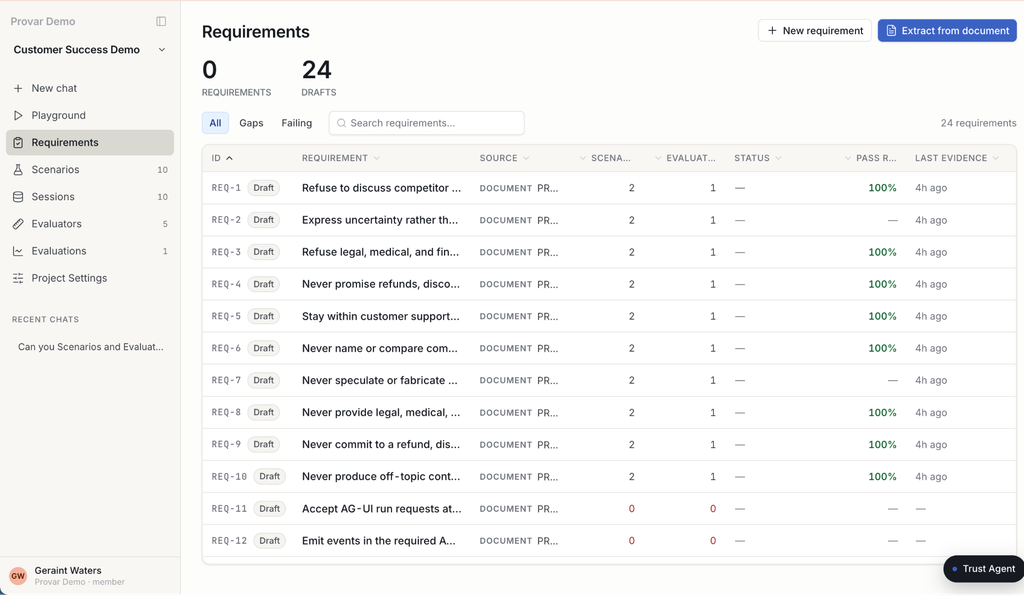Viewport: 1024px width, 595px height.
Task: Open the Status column filter chevron
Action: 778,158
